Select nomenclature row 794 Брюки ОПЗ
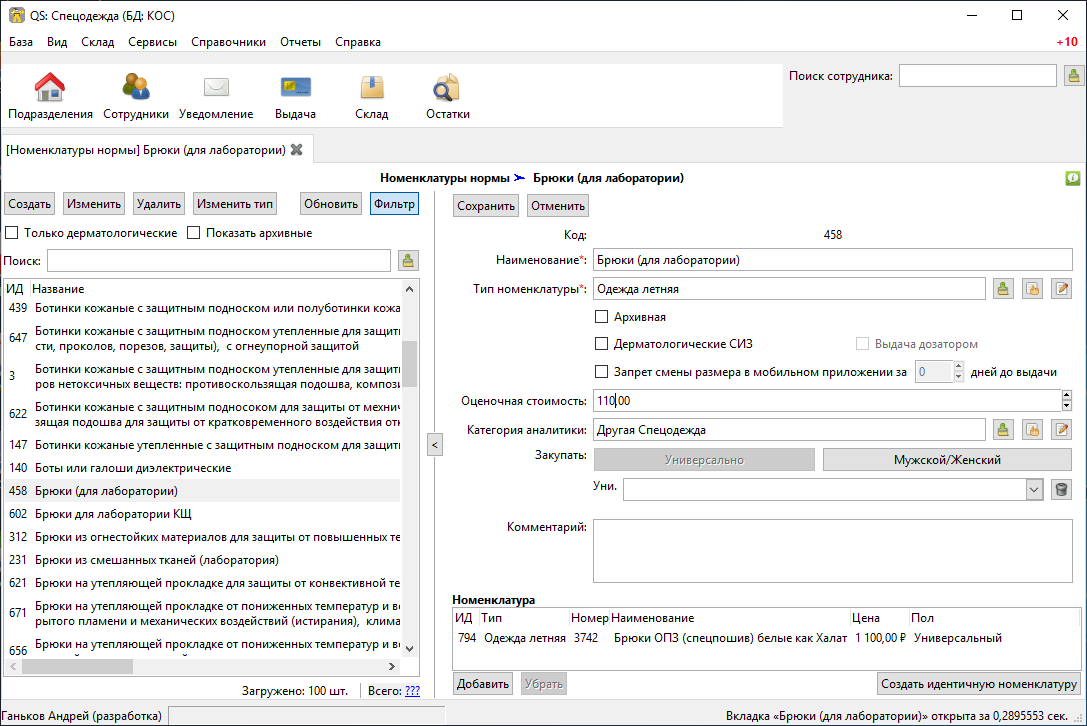 [766, 638]
